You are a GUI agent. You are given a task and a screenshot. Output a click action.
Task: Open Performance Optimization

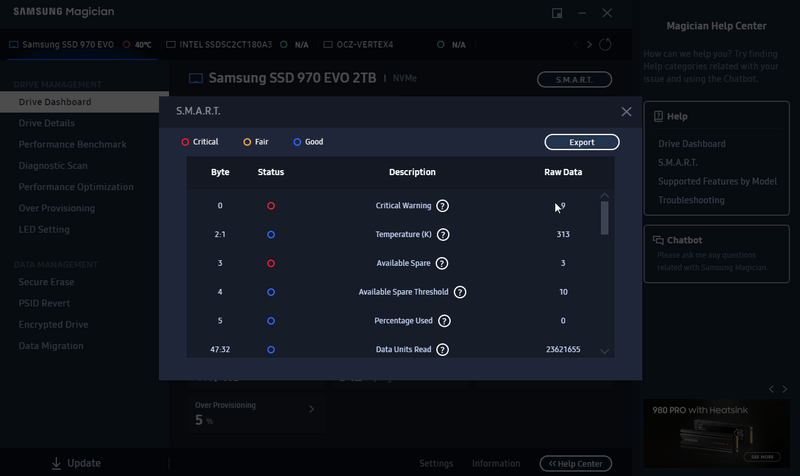click(76, 187)
